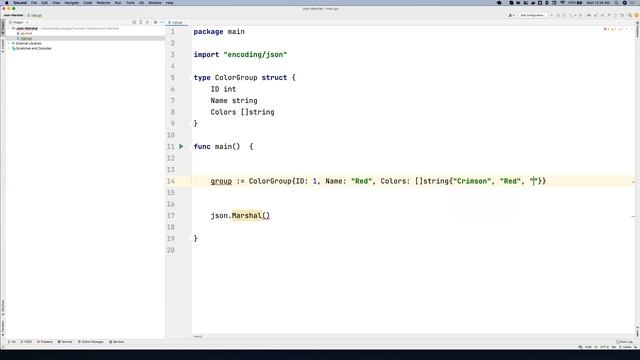This screenshot has width=640, height=360.
Task: Open Terminal tool window tab
Action: pyautogui.click(x=65, y=342)
